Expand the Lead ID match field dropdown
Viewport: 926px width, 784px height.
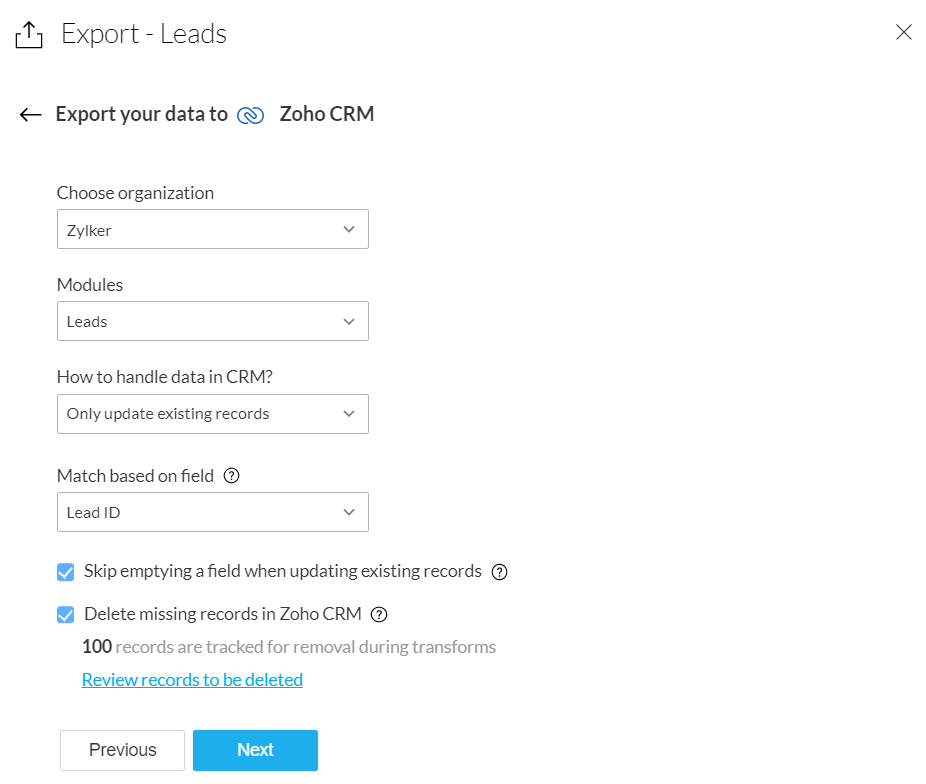[212, 512]
